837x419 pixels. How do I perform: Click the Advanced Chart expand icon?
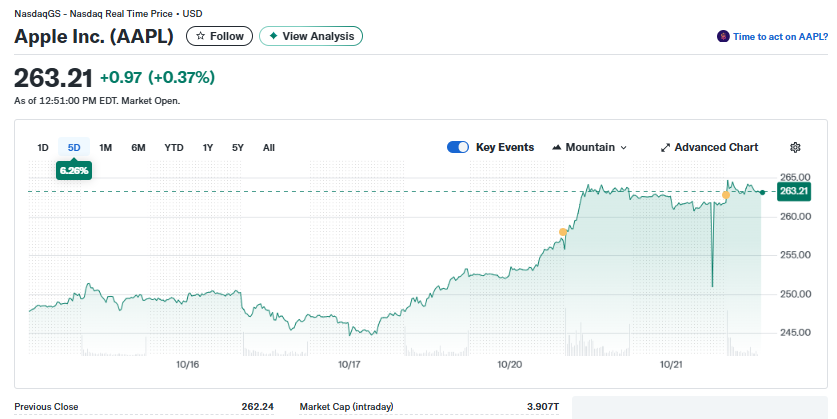coord(665,148)
